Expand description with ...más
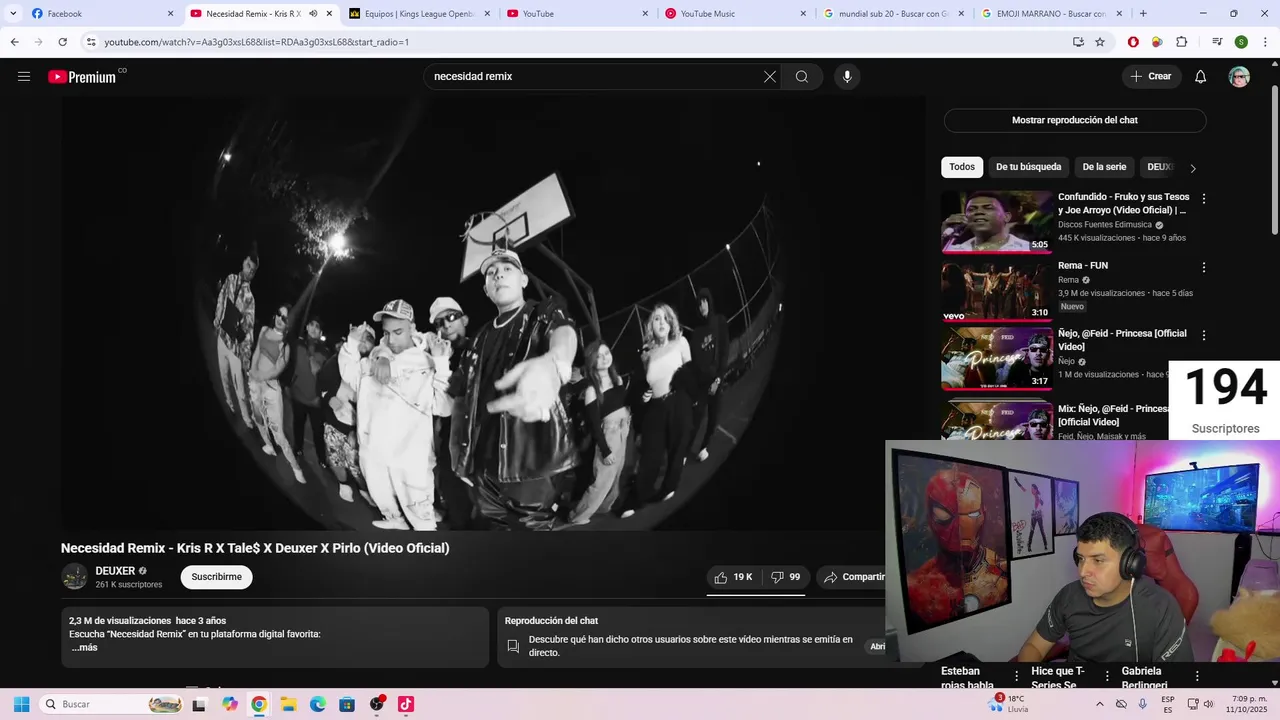The height and width of the screenshot is (720, 1280). click(84, 648)
